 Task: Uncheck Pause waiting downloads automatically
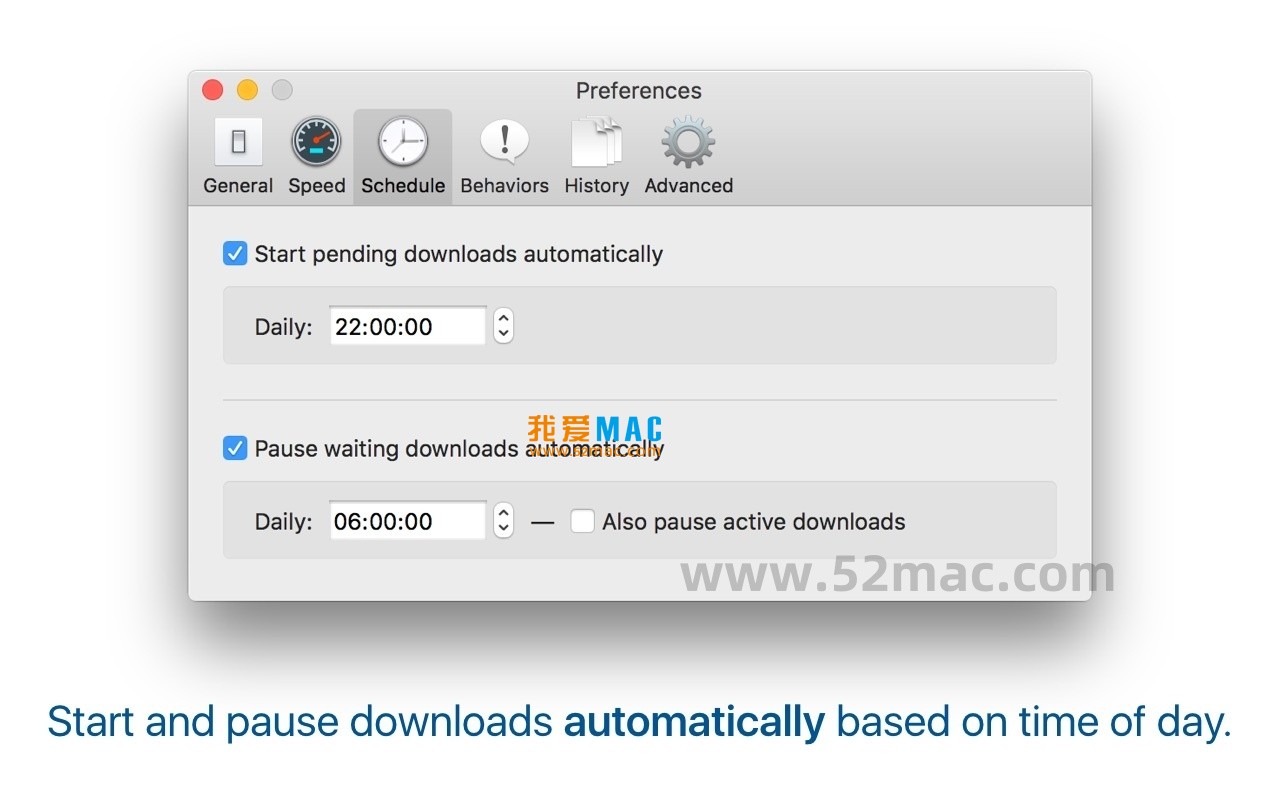coord(235,448)
